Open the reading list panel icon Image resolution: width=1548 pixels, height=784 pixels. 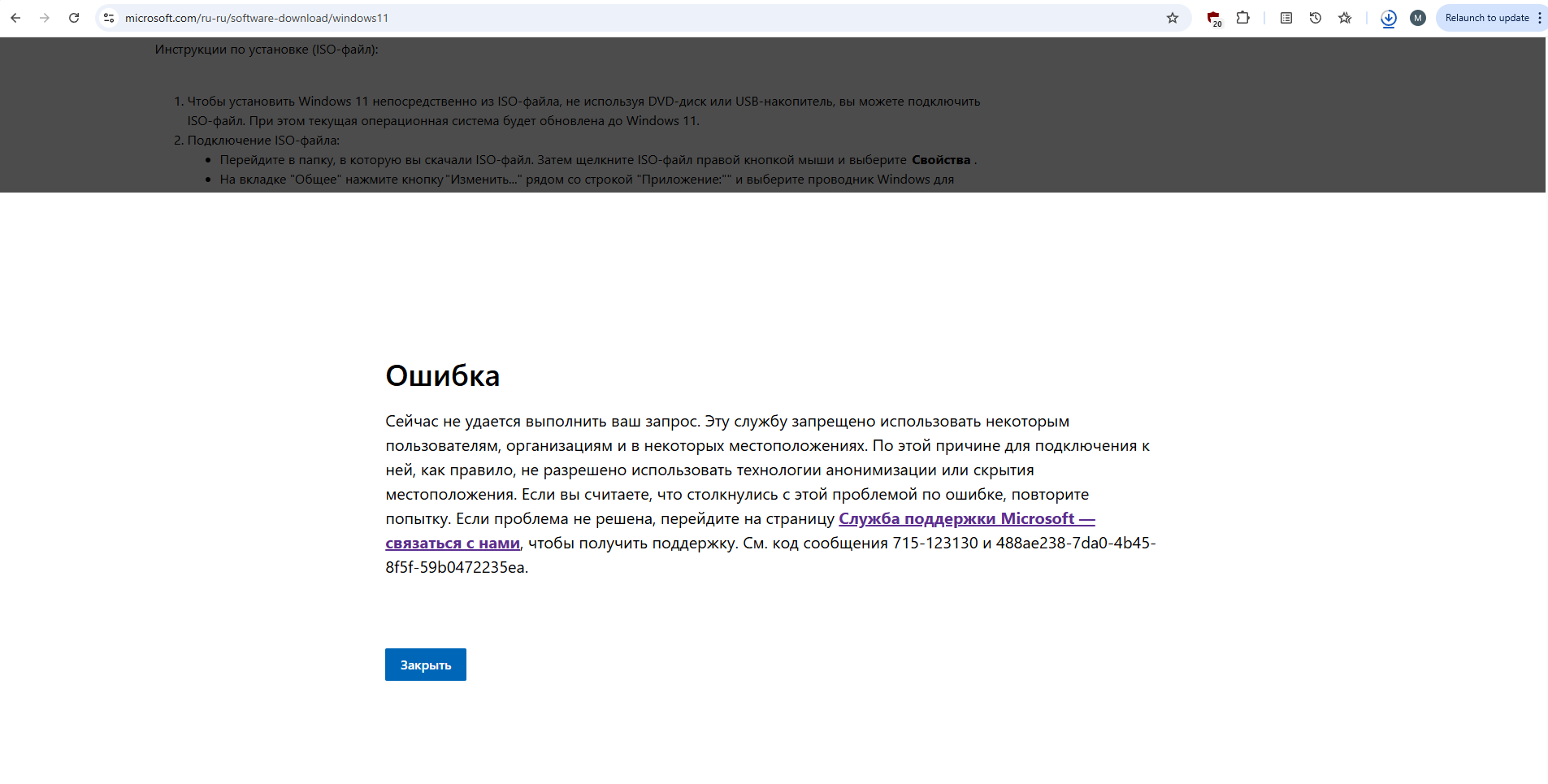(x=1286, y=18)
